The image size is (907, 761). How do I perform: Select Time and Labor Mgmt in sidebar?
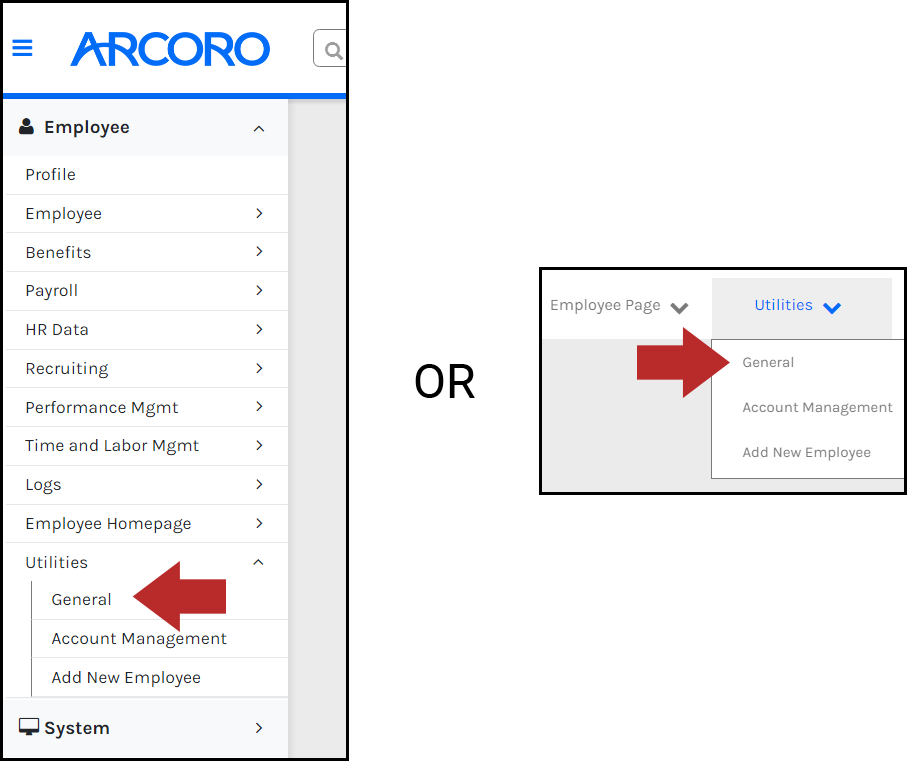[x=112, y=446]
